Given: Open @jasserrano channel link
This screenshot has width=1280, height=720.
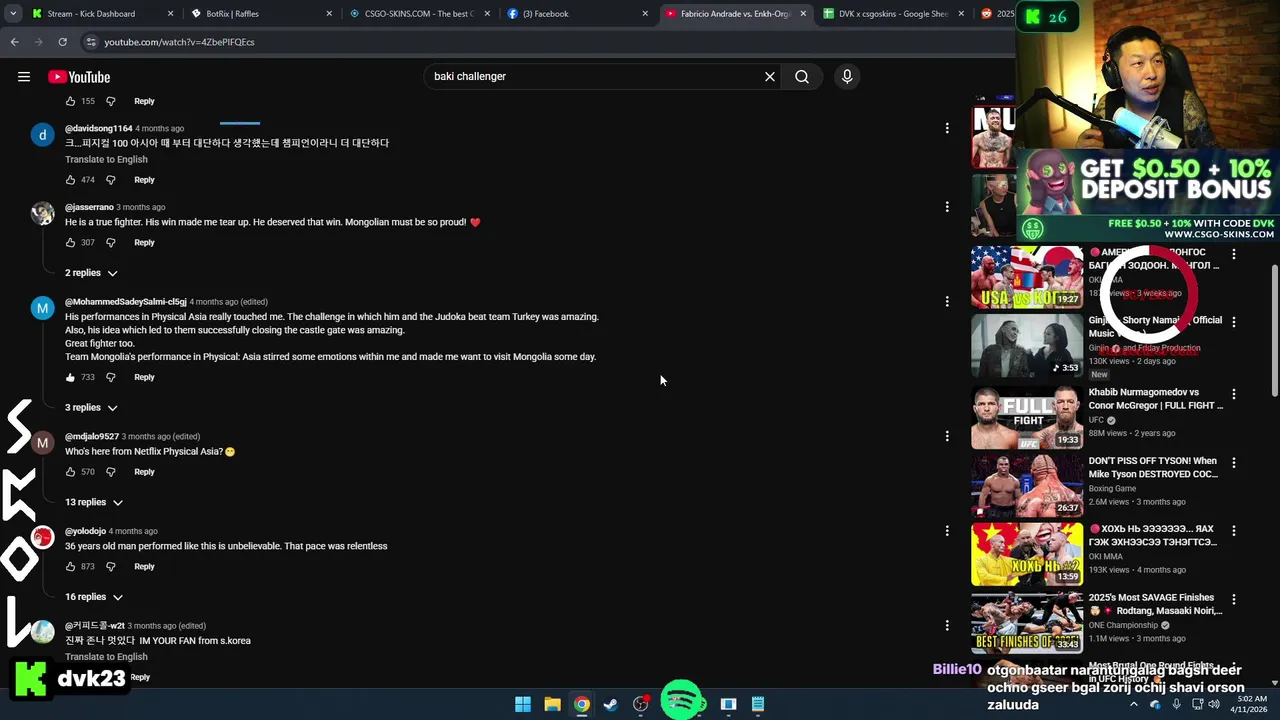Looking at the screenshot, I should [x=89, y=207].
